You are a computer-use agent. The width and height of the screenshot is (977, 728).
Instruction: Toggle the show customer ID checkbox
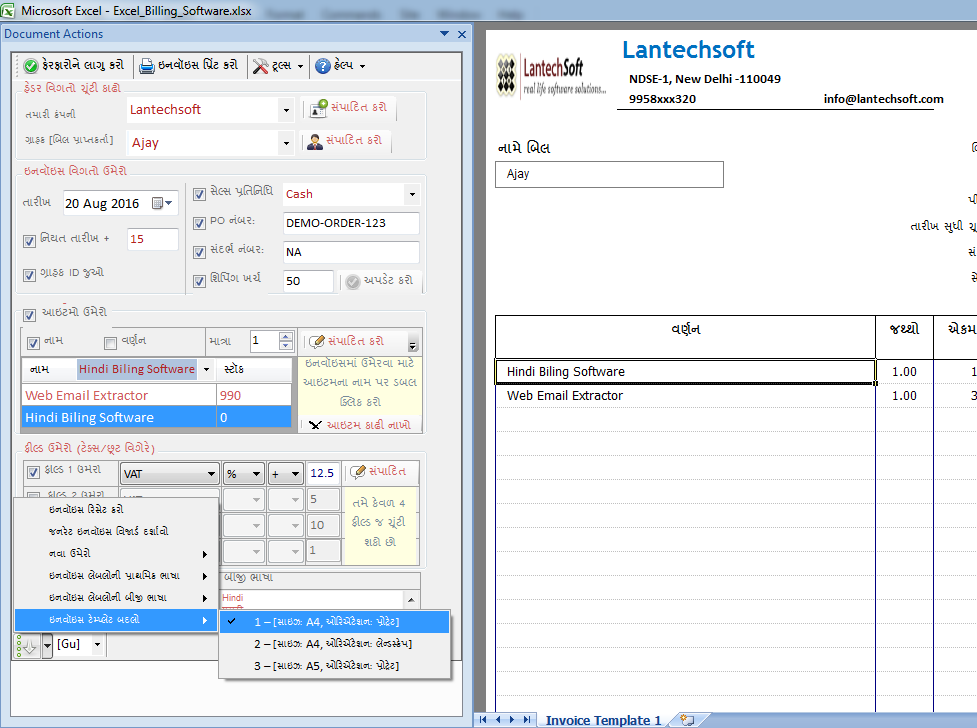(29, 275)
